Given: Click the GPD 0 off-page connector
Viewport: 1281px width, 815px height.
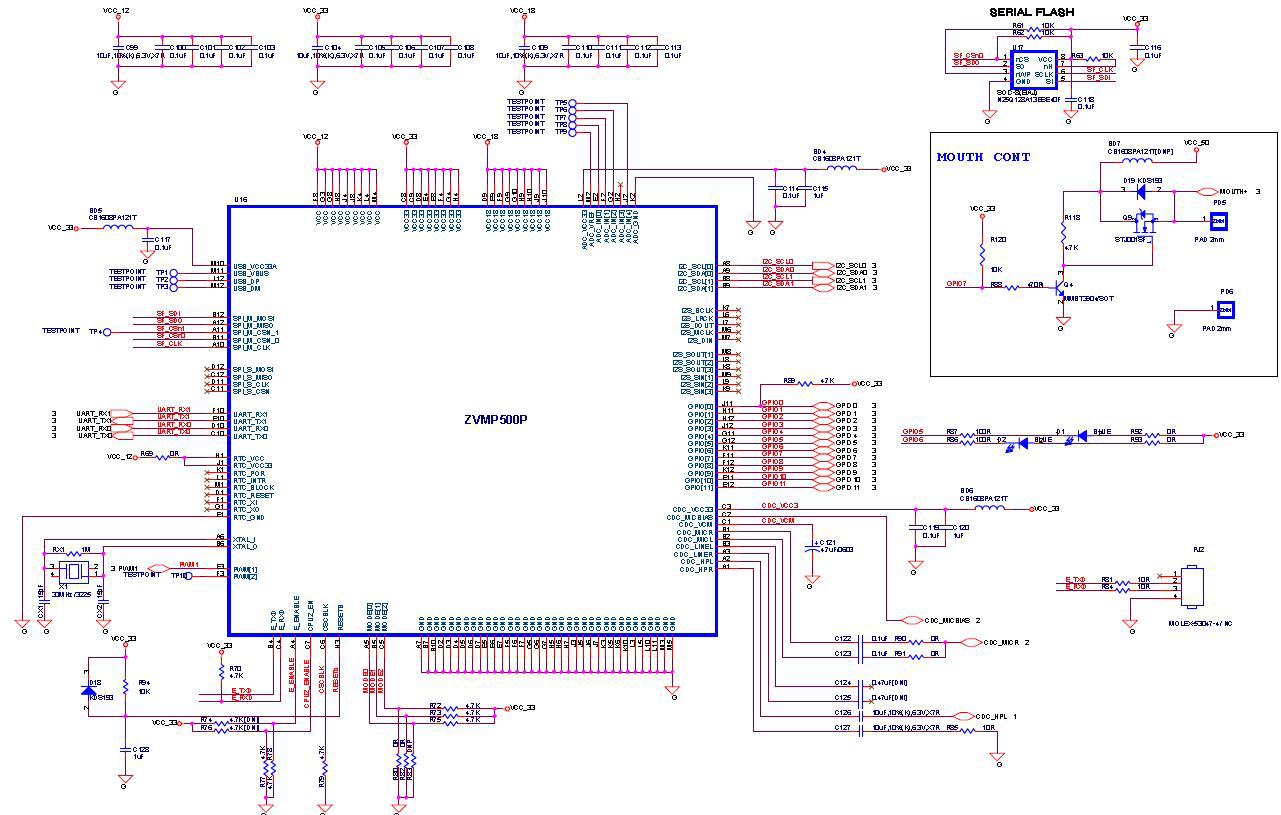Looking at the screenshot, I should pyautogui.click(x=824, y=405).
